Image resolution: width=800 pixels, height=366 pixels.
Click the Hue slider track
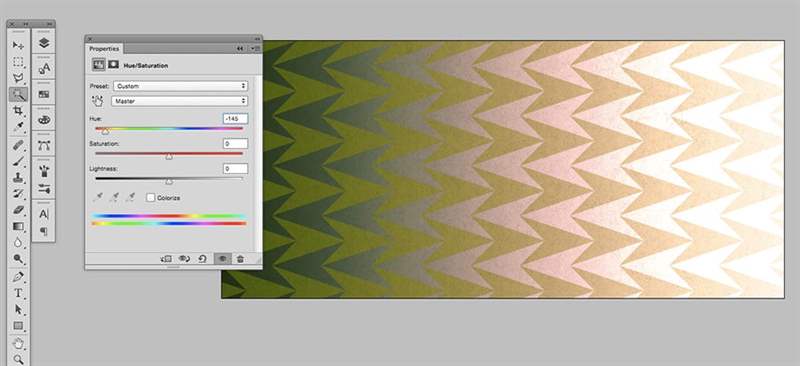pos(169,128)
